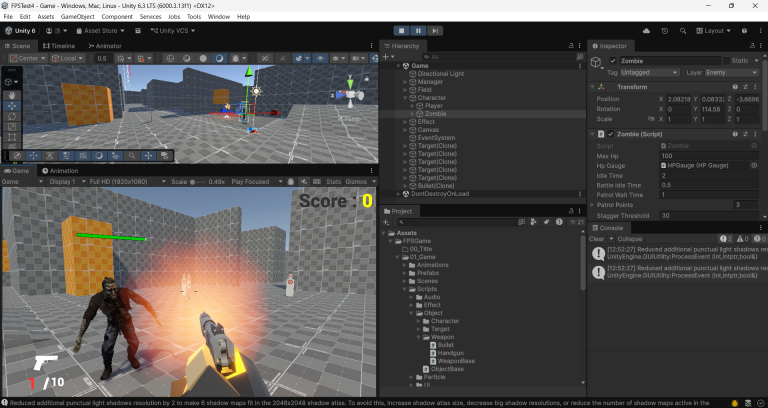Open the global search magnifier icon
Image resolution: width=768 pixels, height=408 pixels.
point(683,30)
